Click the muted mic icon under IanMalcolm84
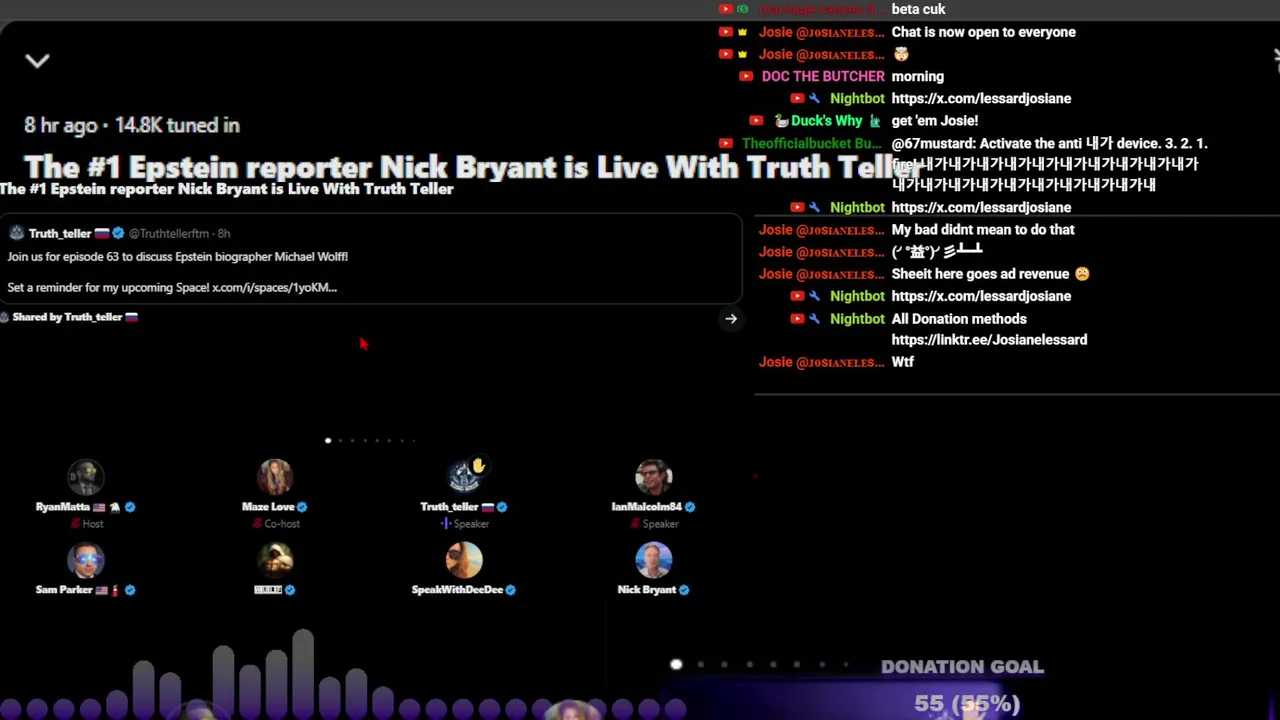This screenshot has width=1280, height=720. [x=636, y=524]
